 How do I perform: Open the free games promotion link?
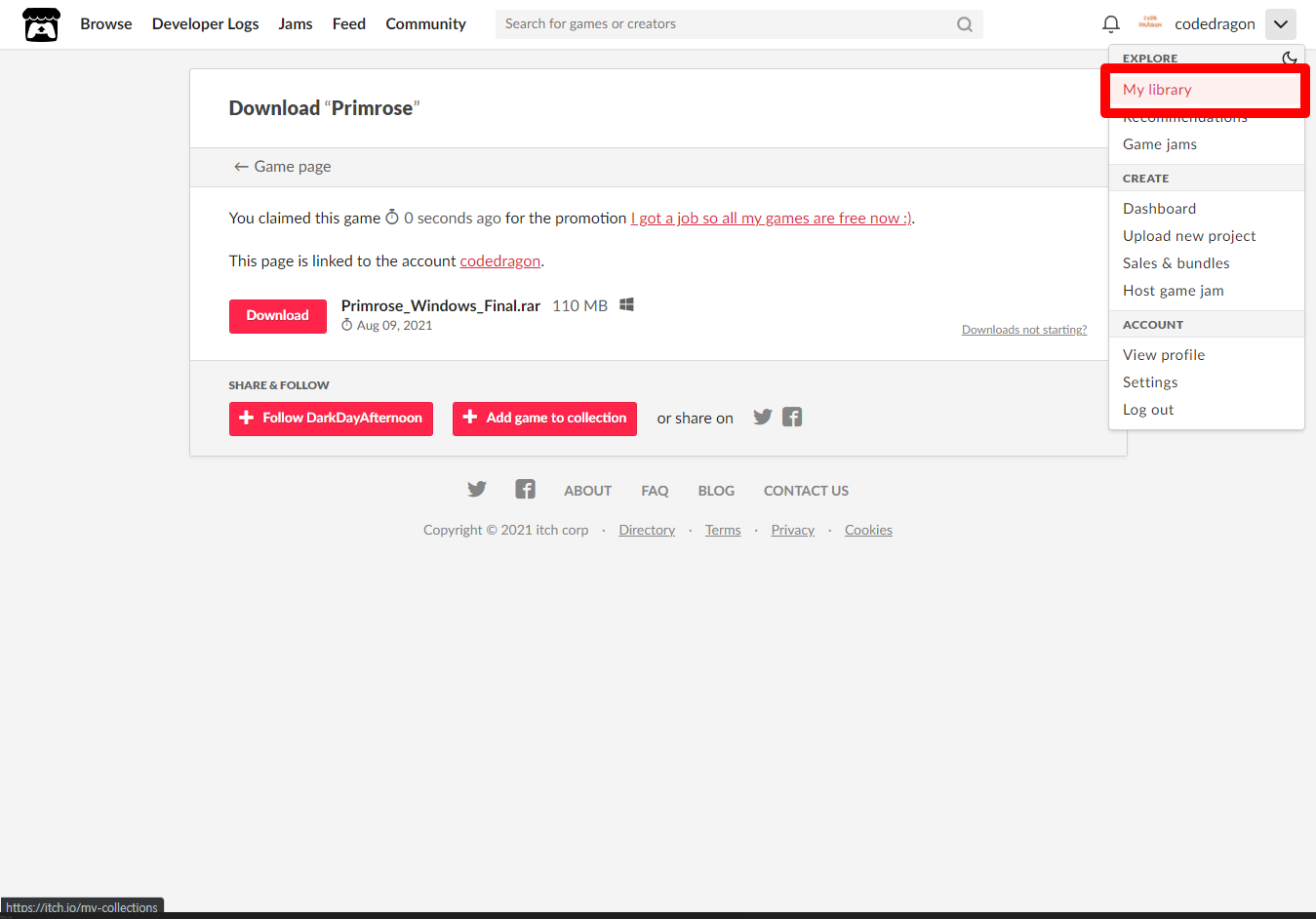point(772,219)
